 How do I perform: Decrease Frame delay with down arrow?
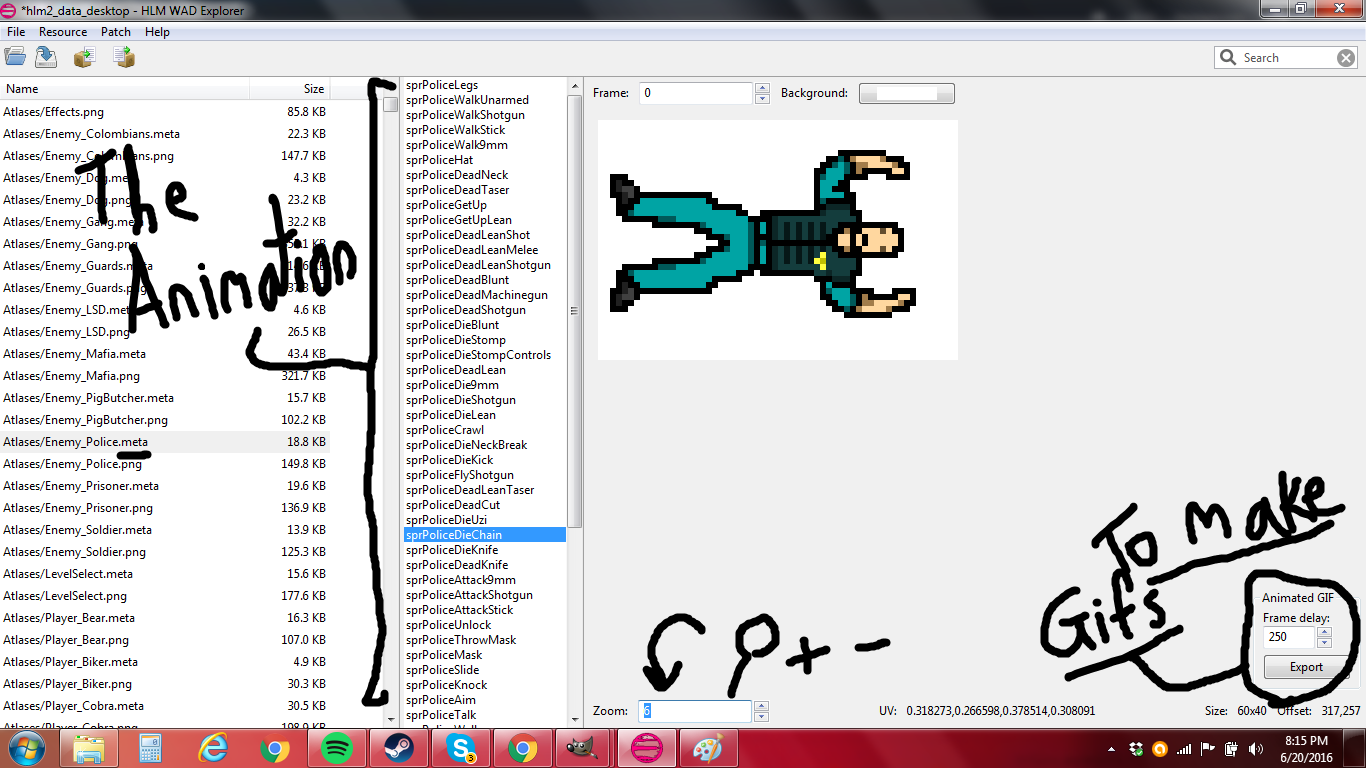[x=1324, y=642]
